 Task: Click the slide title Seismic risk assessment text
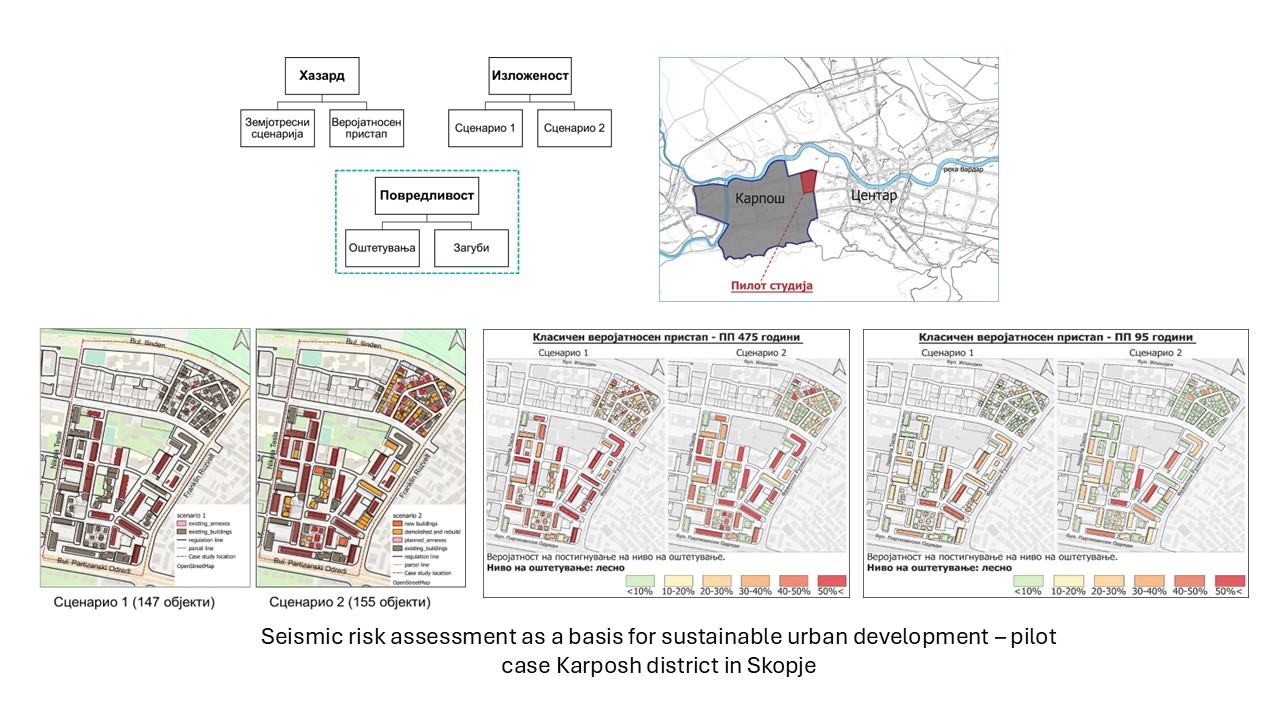pos(658,650)
